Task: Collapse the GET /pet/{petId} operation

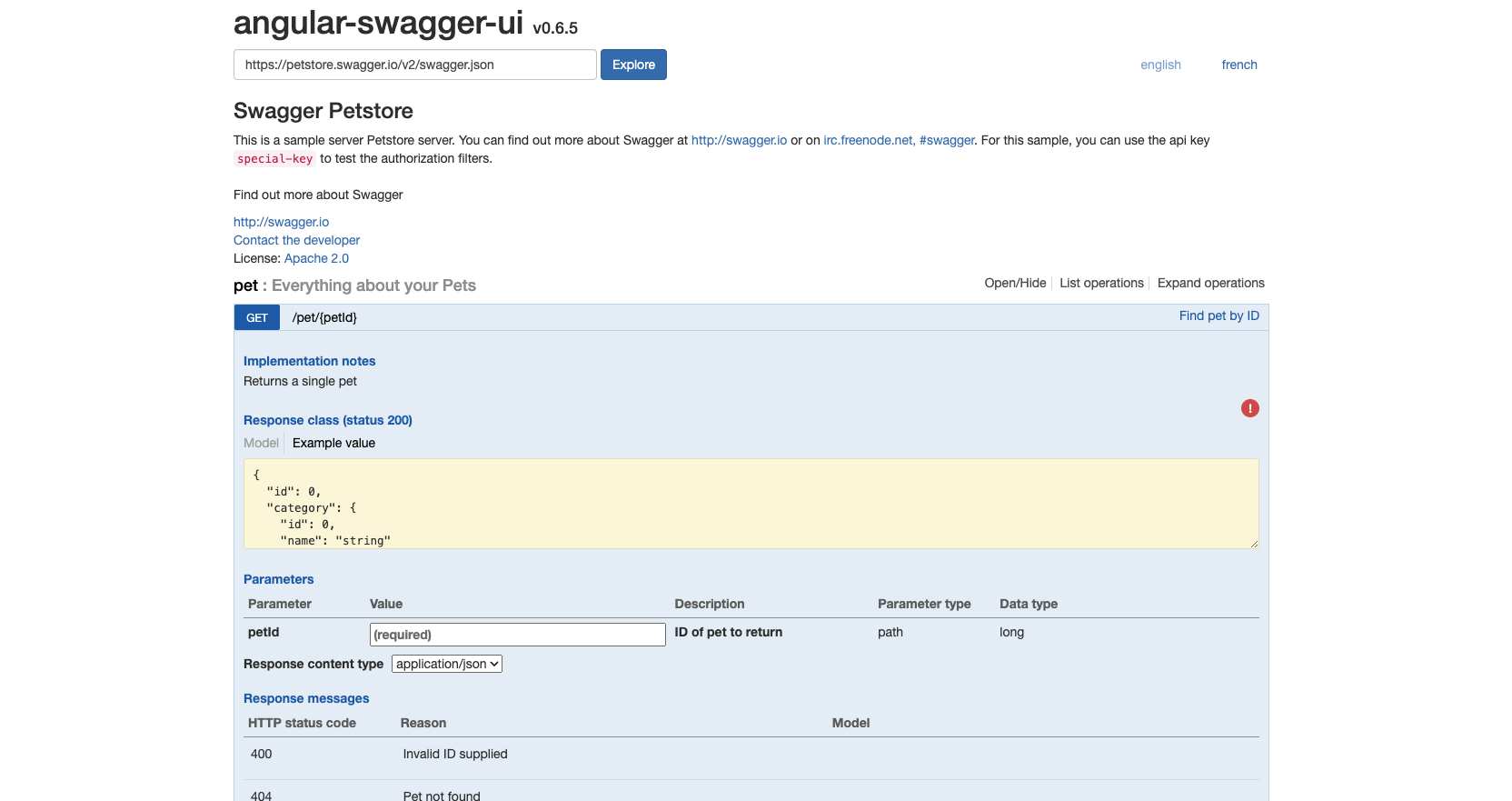Action: (324, 317)
